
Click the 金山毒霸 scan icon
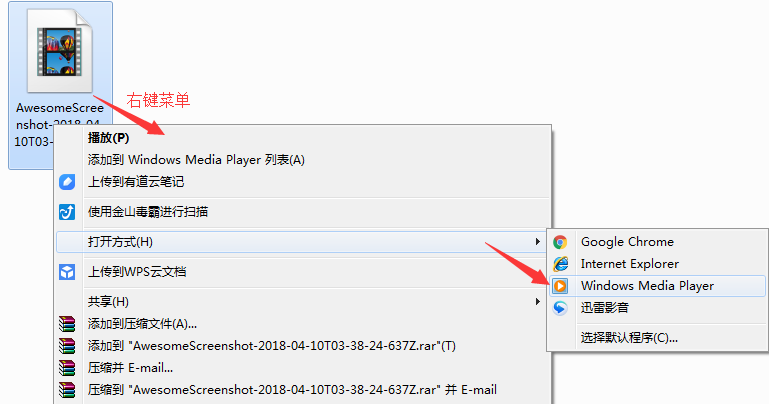tap(67, 212)
